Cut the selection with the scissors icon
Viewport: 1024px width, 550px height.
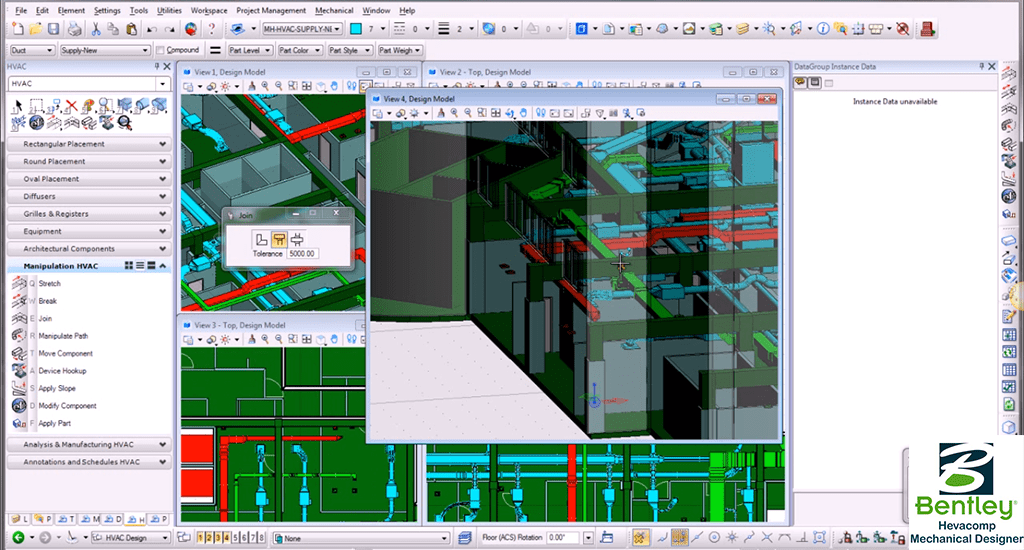[x=96, y=29]
